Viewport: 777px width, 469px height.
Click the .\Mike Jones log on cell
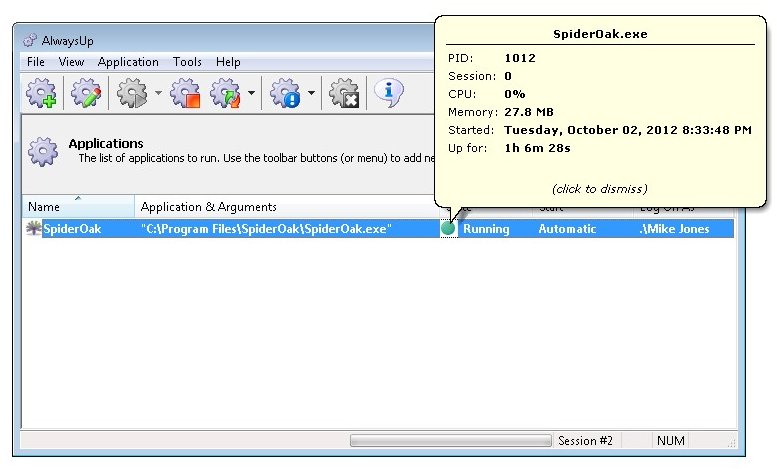(x=674, y=229)
